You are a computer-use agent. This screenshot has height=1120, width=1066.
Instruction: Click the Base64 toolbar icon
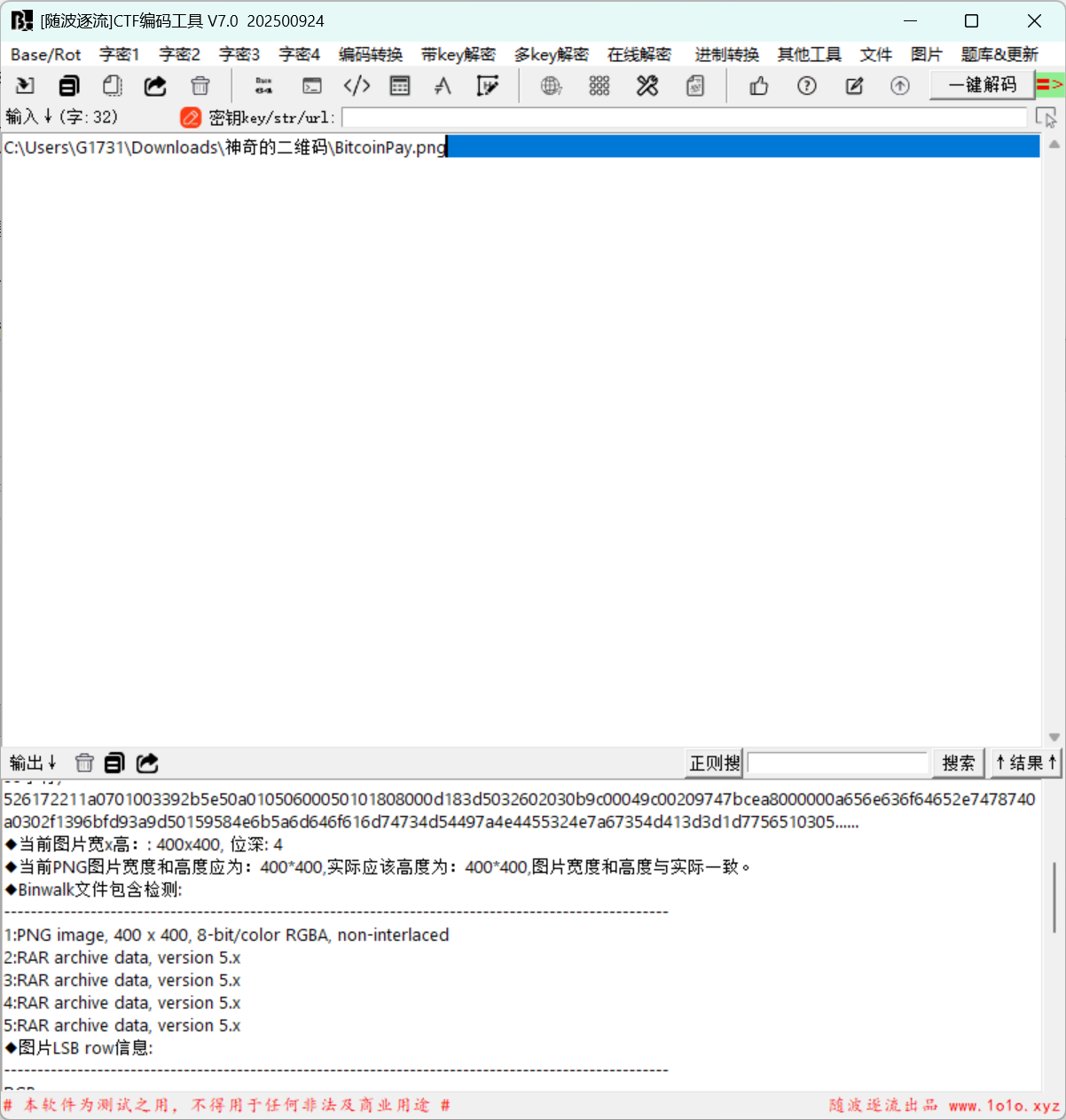point(263,86)
